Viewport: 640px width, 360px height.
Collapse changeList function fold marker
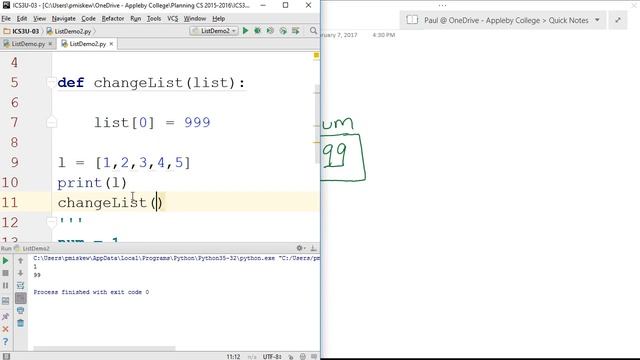tap(51, 82)
